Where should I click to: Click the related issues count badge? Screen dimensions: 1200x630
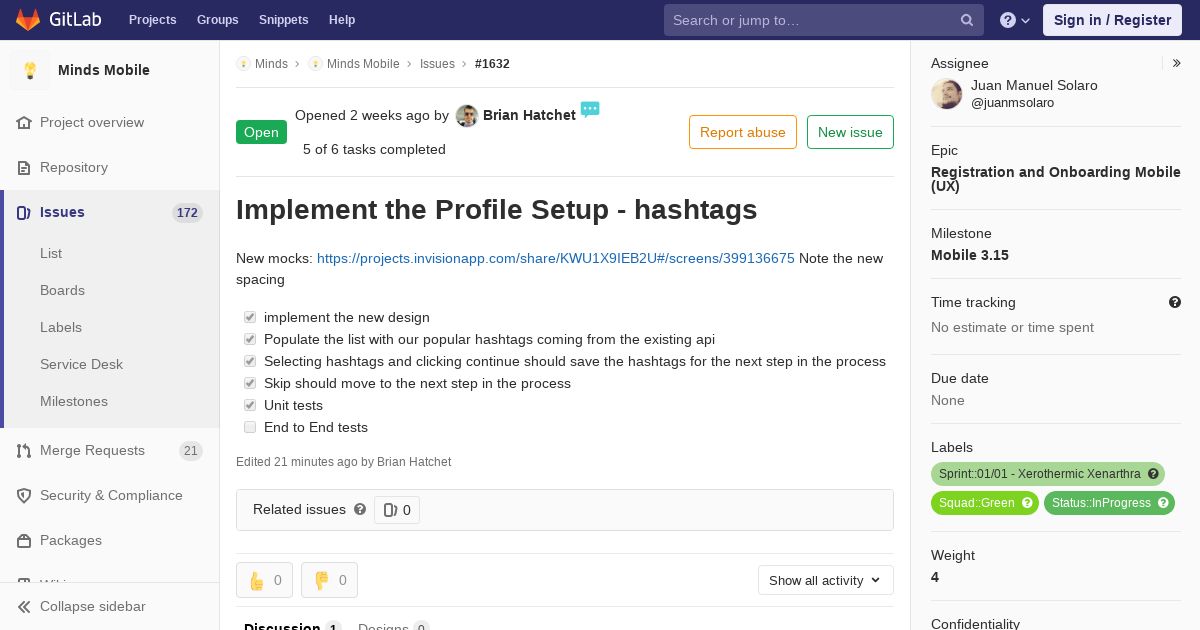point(397,510)
